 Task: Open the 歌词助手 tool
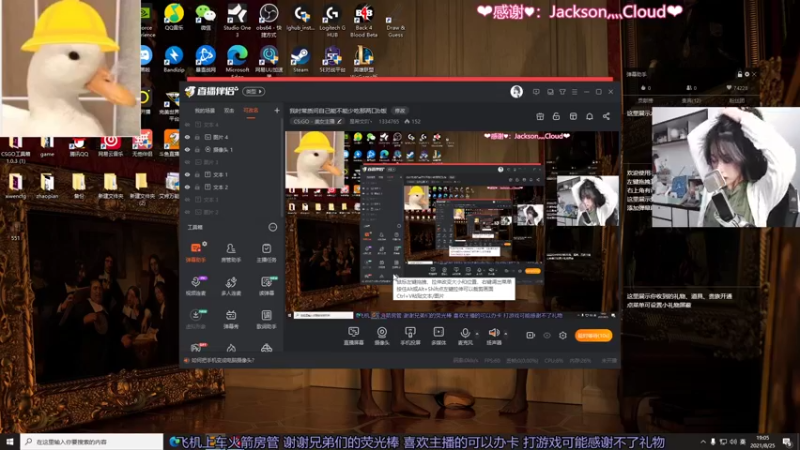click(x=266, y=319)
